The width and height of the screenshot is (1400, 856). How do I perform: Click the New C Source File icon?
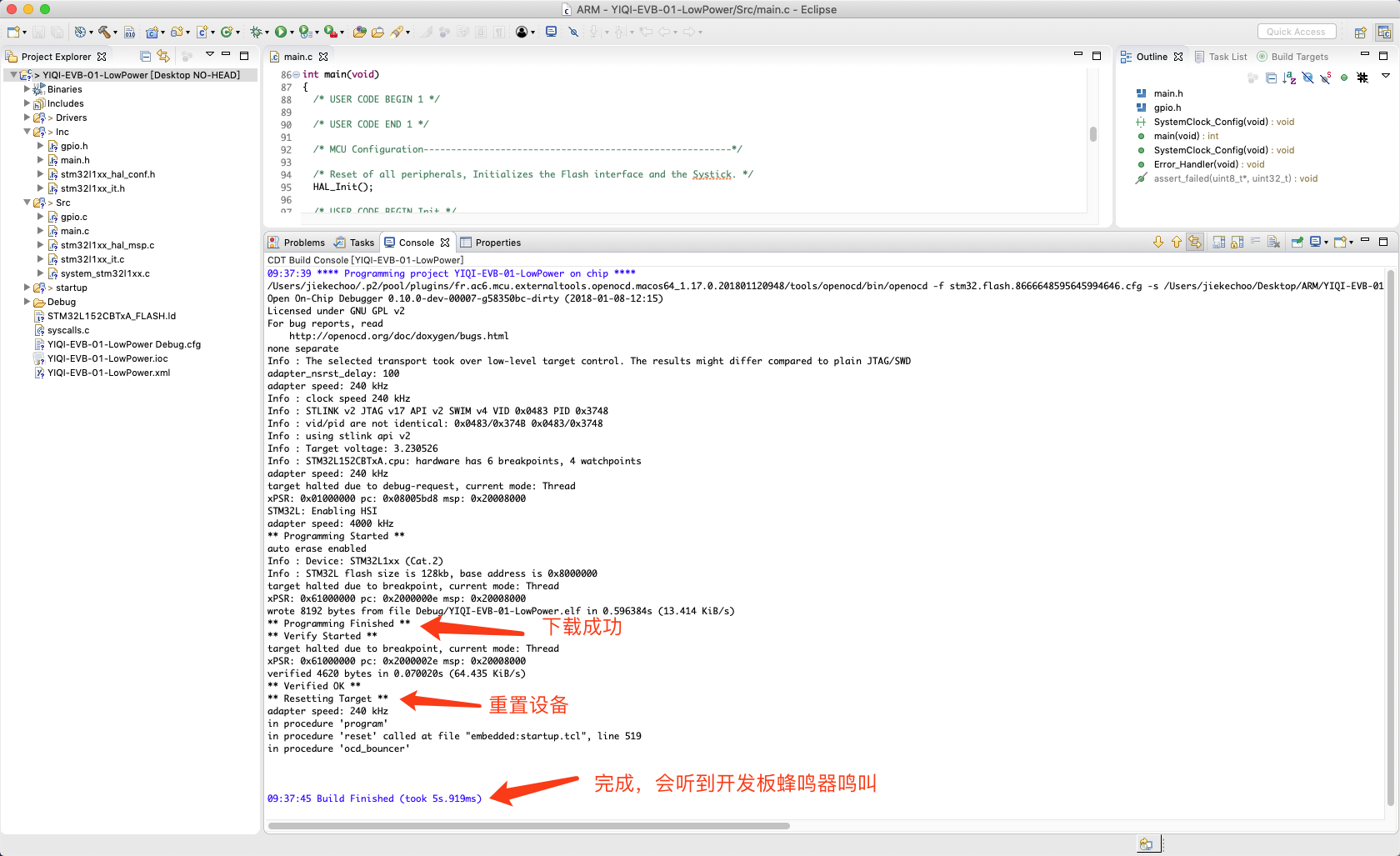point(202,32)
